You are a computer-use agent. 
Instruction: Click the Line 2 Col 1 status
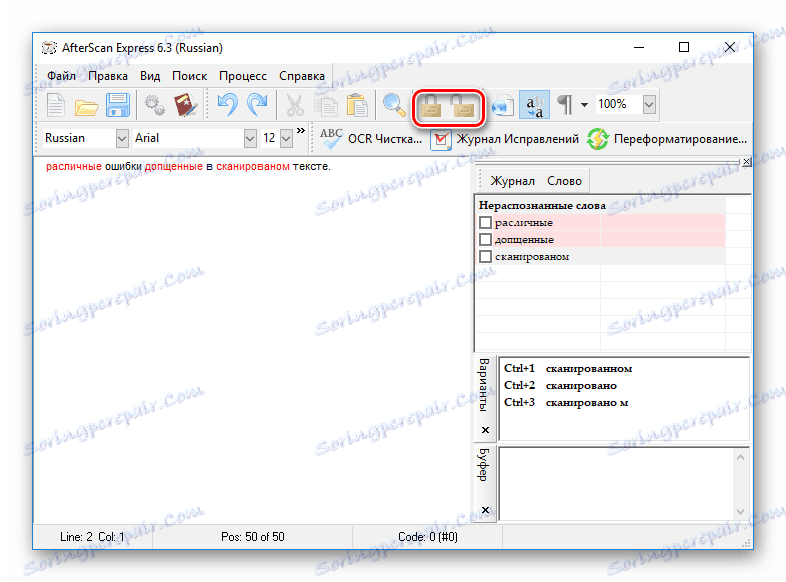pyautogui.click(x=92, y=537)
